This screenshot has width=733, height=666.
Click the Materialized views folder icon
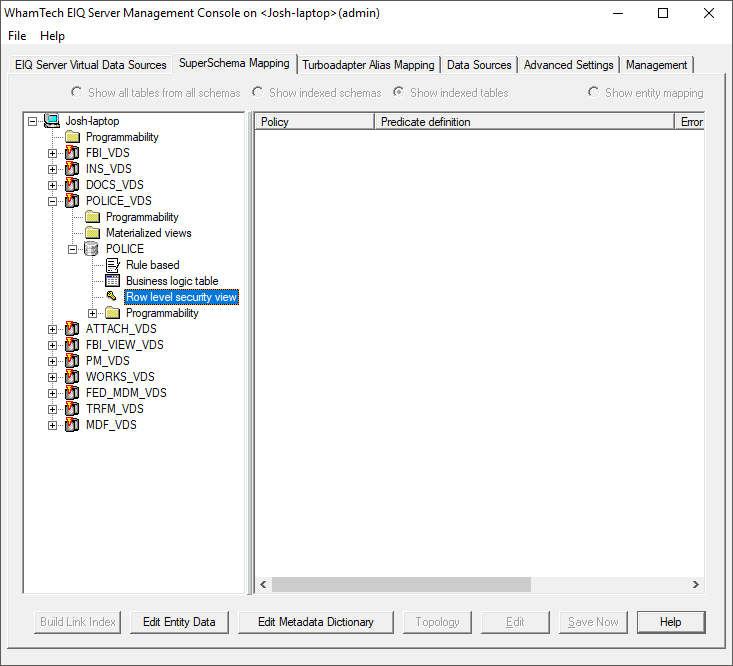pyautogui.click(x=92, y=233)
